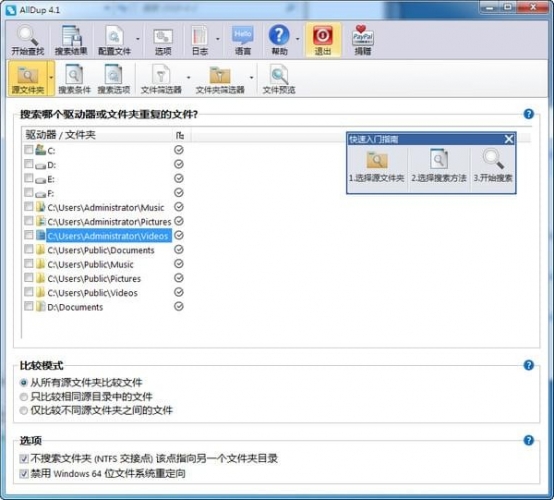
Task: Check C:\Users\Public\Documents folder checkbox
Action: 29,249
